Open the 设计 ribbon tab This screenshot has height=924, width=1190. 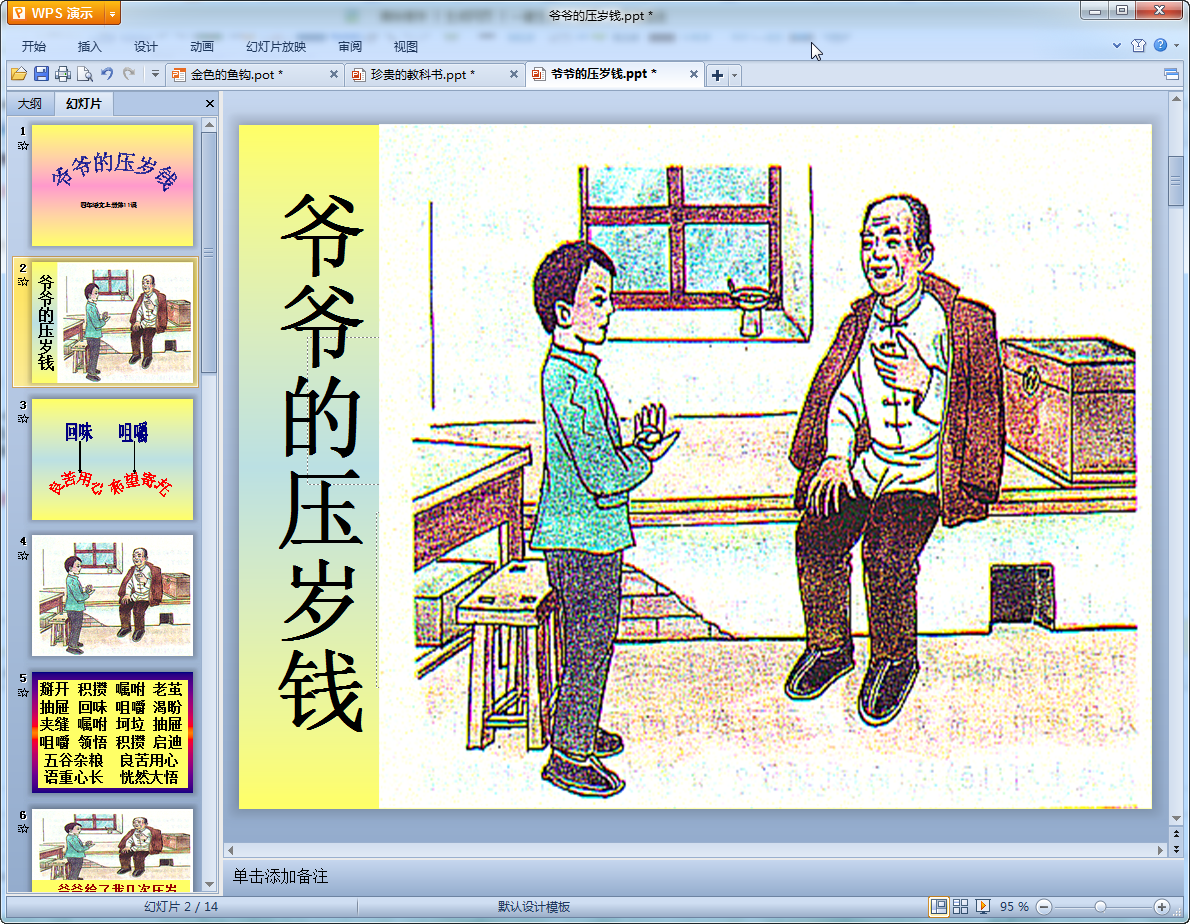click(x=145, y=46)
